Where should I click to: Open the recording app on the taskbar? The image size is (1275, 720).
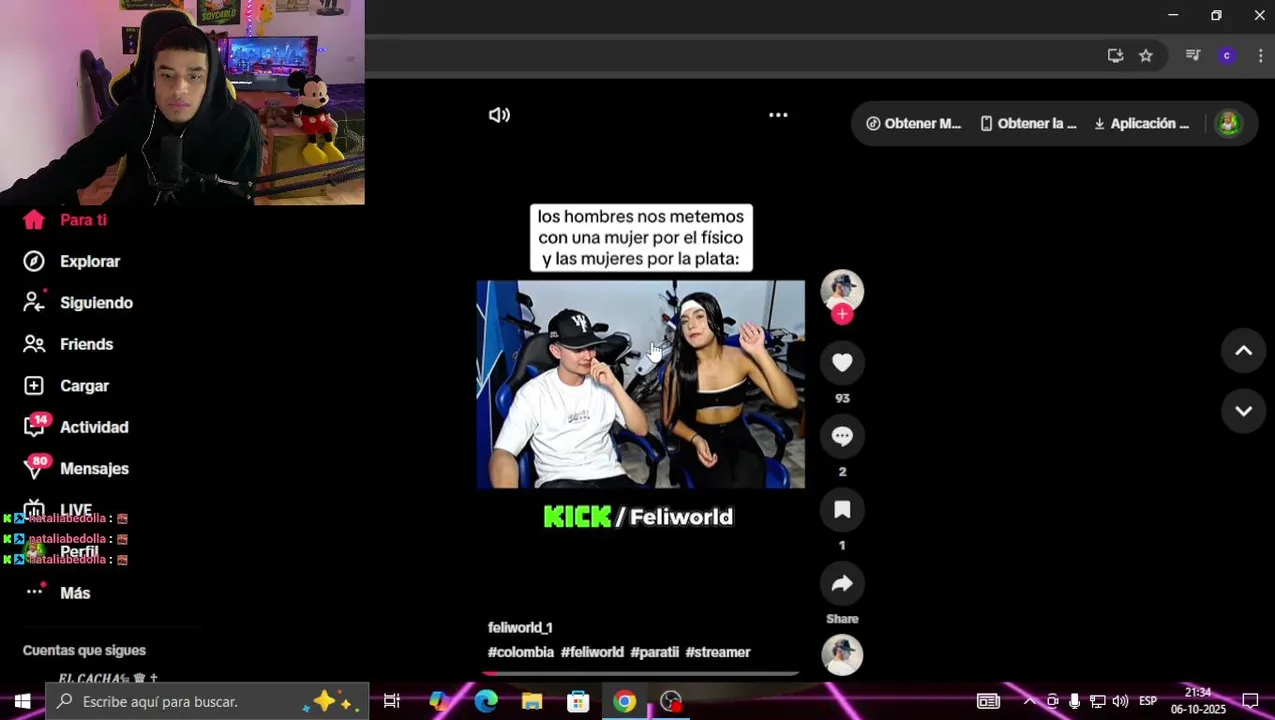671,701
